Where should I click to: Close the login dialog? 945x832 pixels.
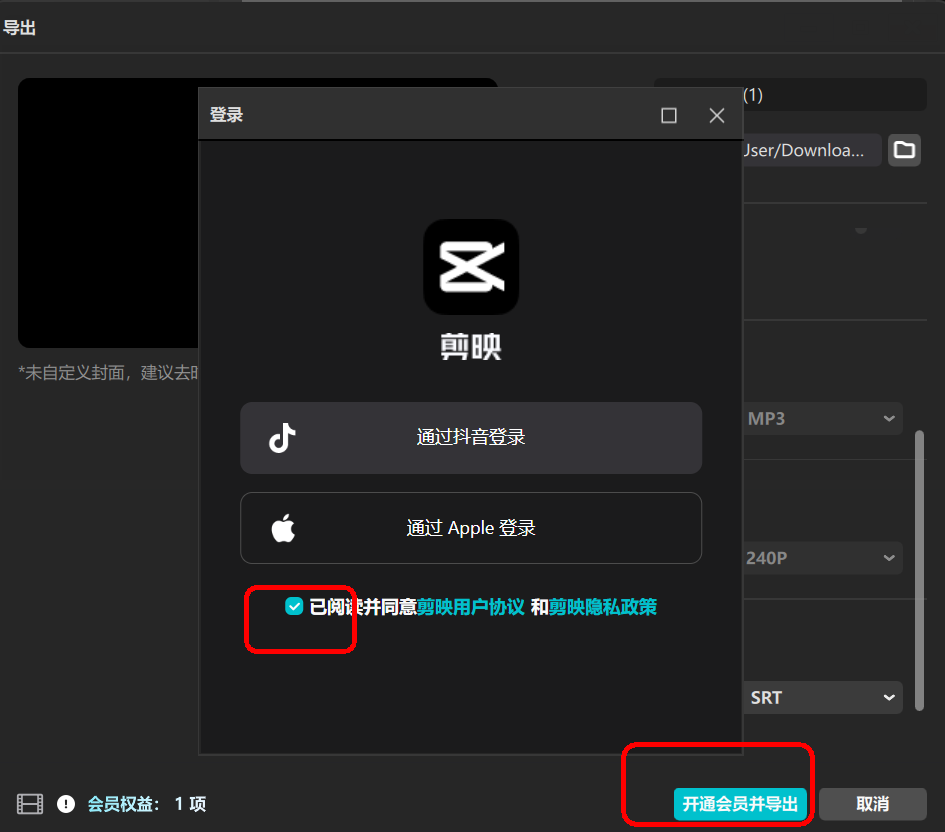point(717,115)
